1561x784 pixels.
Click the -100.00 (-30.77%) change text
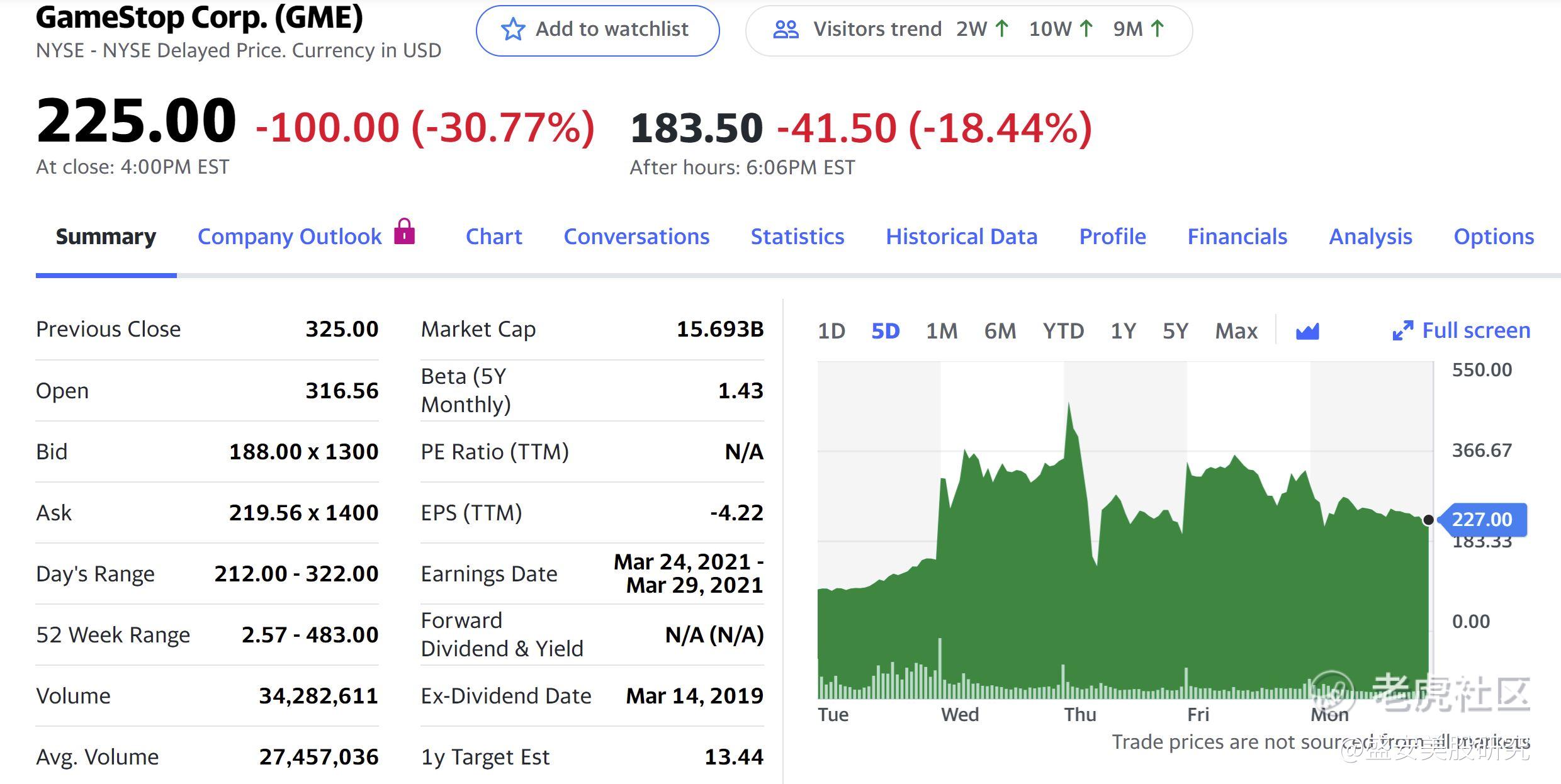[425, 128]
